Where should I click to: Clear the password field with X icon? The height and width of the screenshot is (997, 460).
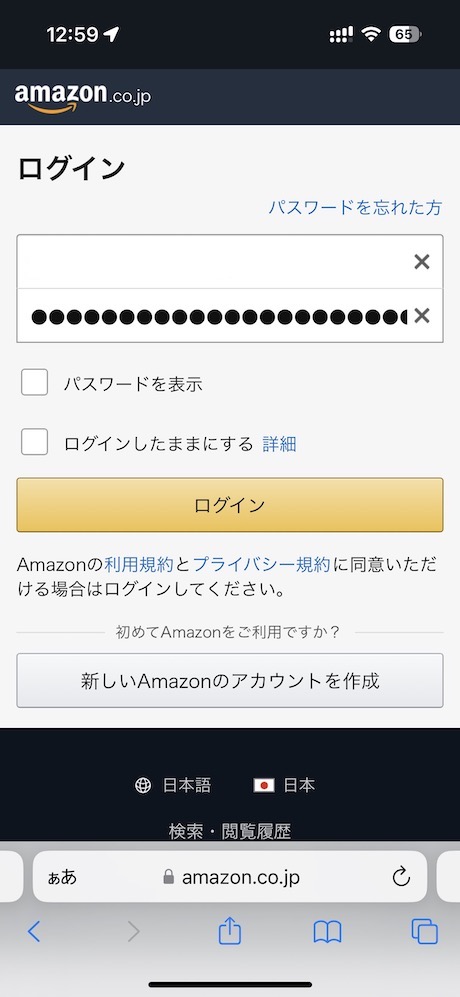(422, 315)
